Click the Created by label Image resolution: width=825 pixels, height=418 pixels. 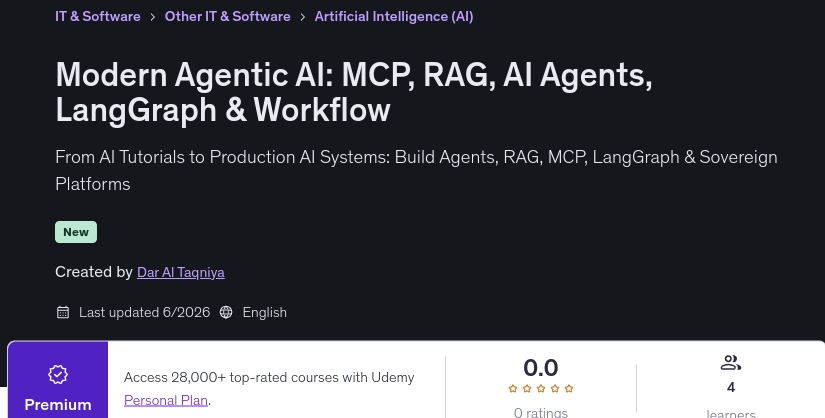[x=94, y=272]
